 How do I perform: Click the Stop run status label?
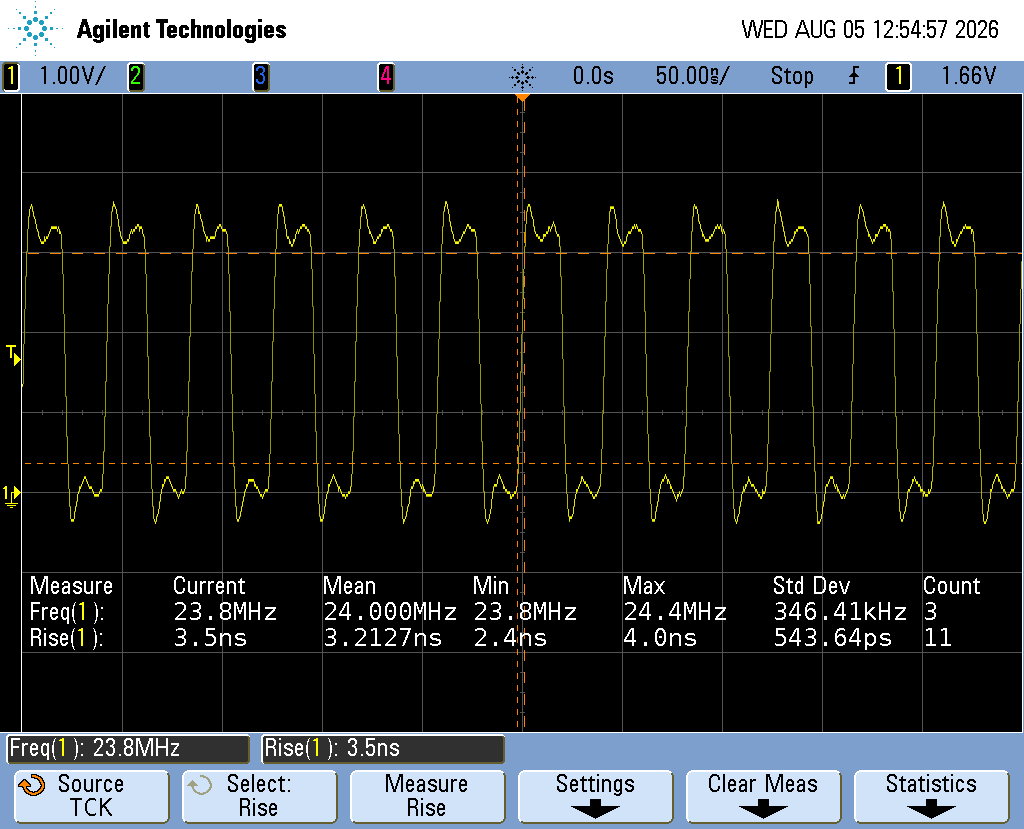(792, 76)
